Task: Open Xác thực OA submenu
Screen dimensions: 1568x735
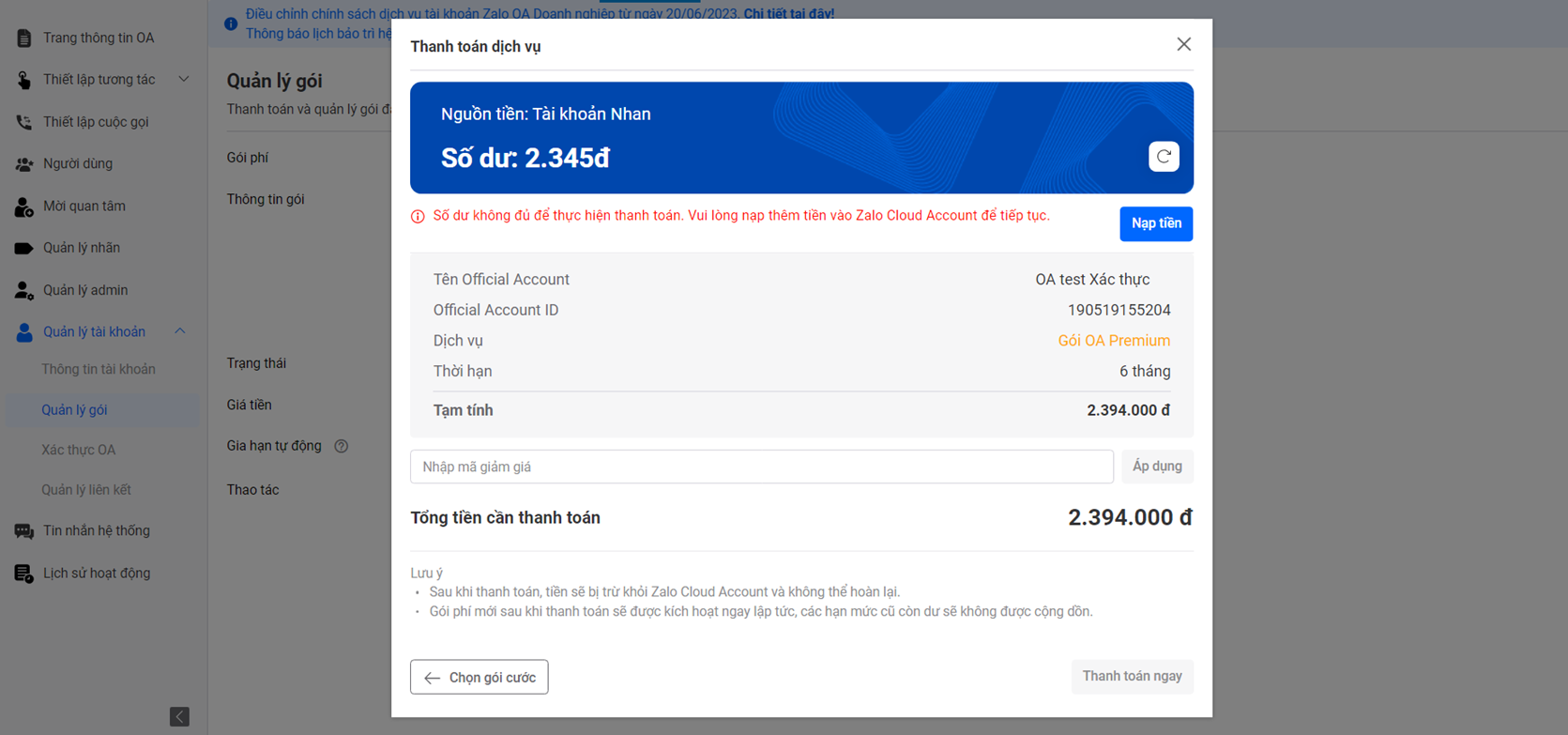Action: coord(79,450)
